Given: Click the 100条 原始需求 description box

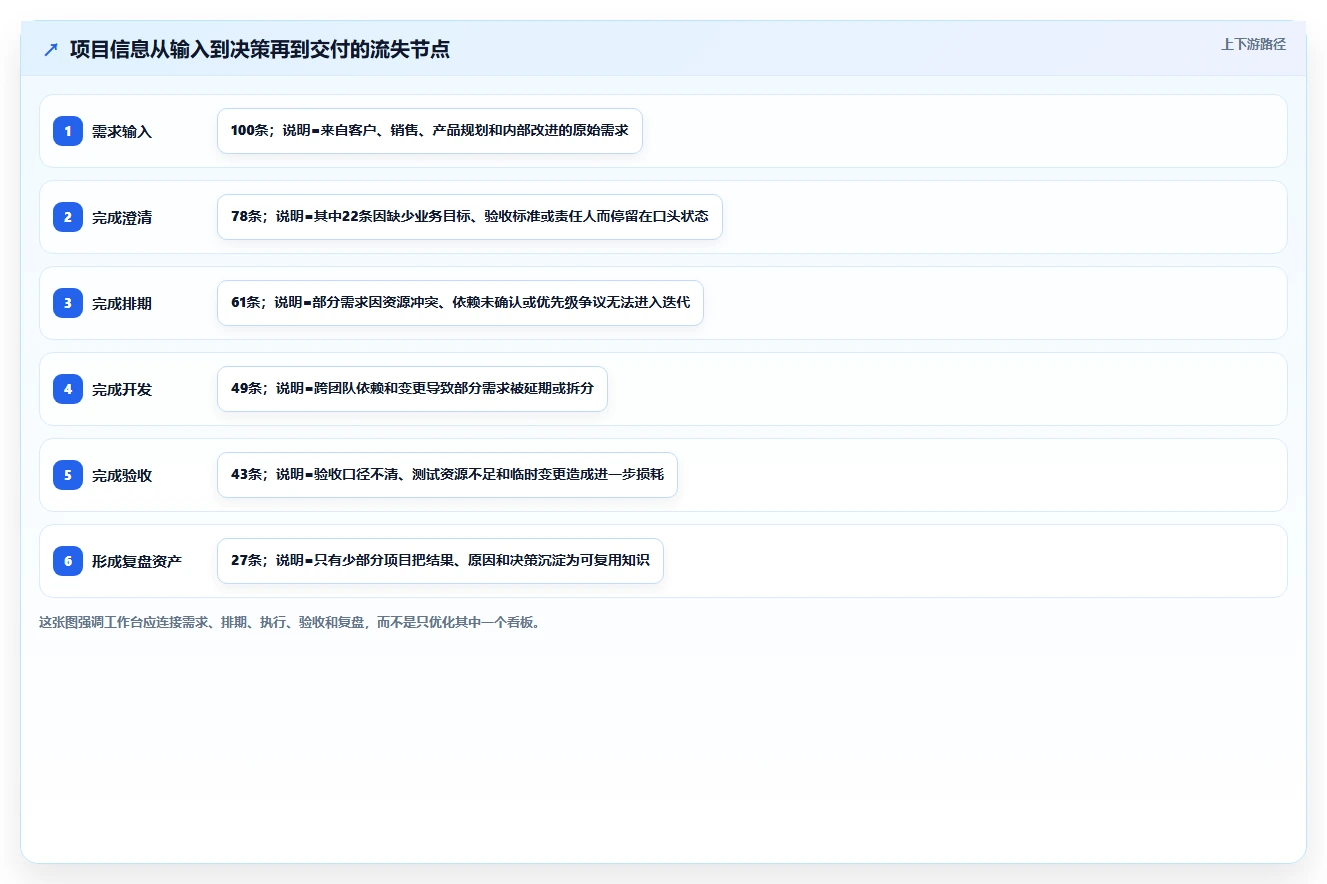Looking at the screenshot, I should point(429,131).
